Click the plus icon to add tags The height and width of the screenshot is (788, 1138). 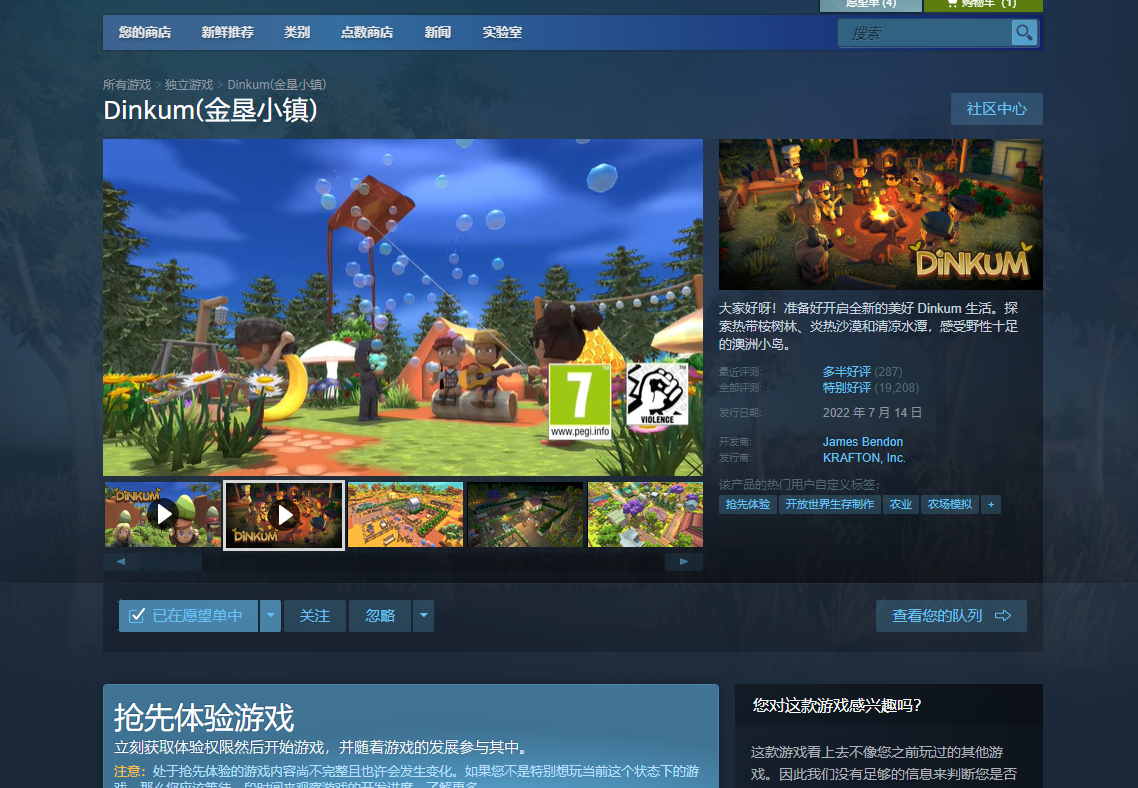[991, 505]
